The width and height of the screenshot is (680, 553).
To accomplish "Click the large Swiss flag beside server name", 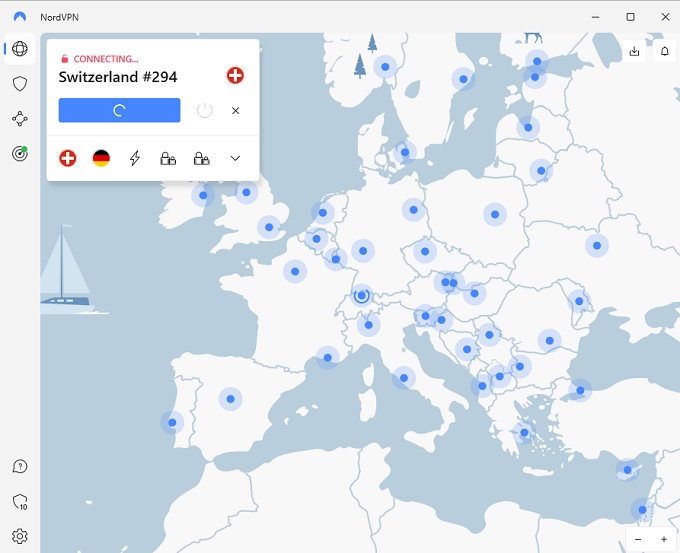I will tap(235, 75).
